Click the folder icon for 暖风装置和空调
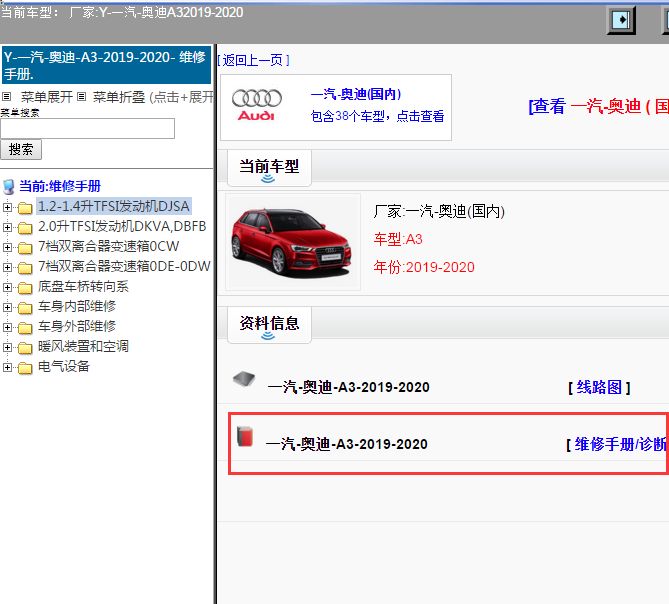This screenshot has height=604, width=669. tap(25, 348)
